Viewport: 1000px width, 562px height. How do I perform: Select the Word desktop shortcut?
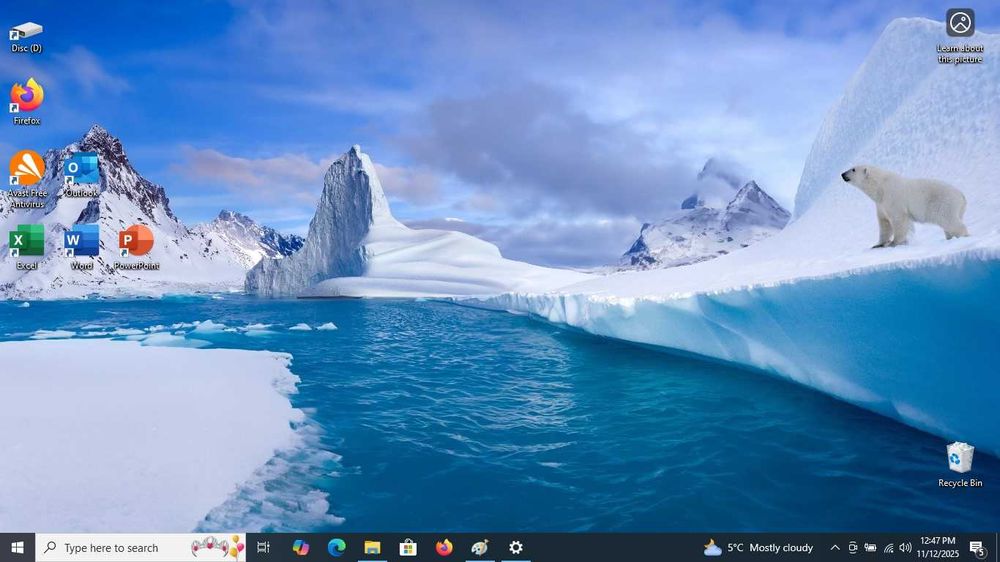82,247
